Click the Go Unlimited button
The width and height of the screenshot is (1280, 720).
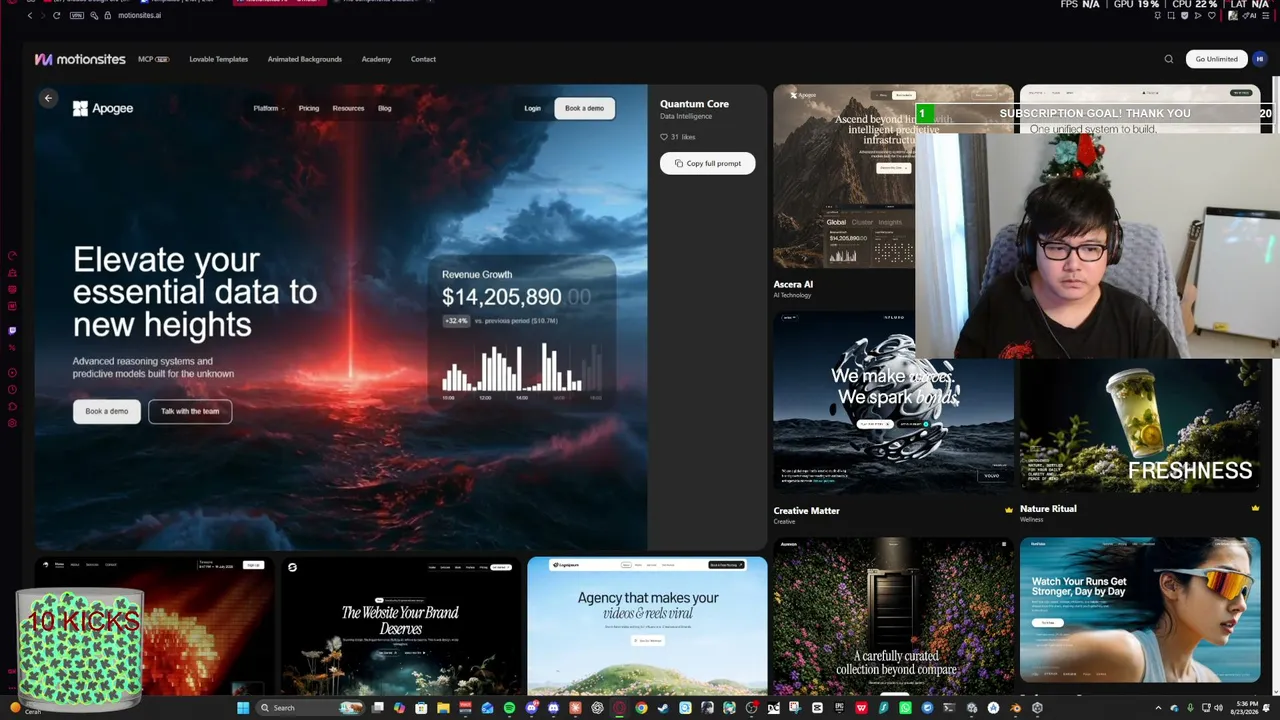1216,59
